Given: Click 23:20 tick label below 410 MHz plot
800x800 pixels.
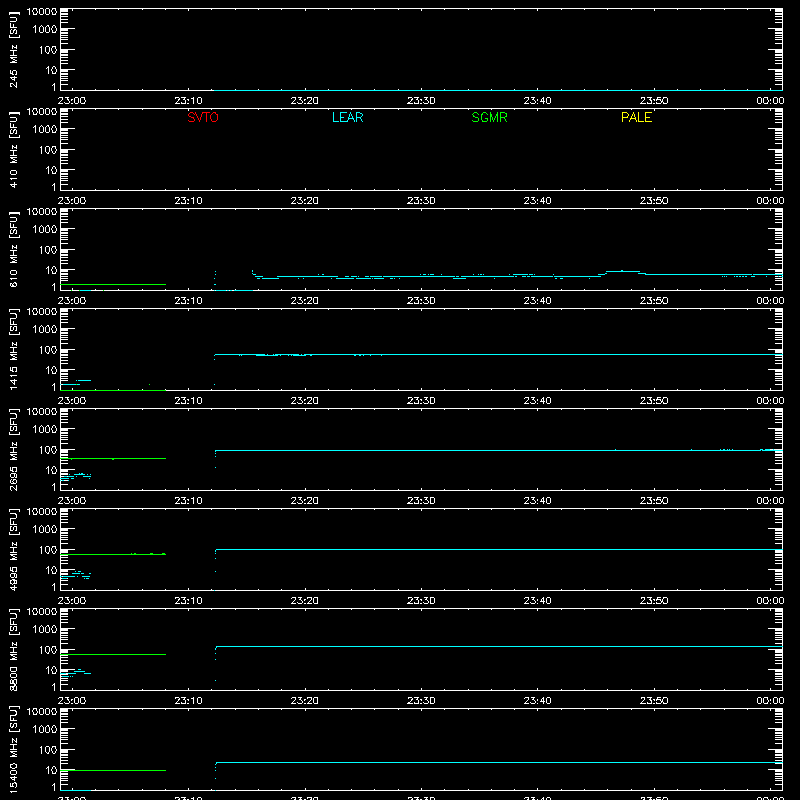Looking at the screenshot, I should [305, 201].
